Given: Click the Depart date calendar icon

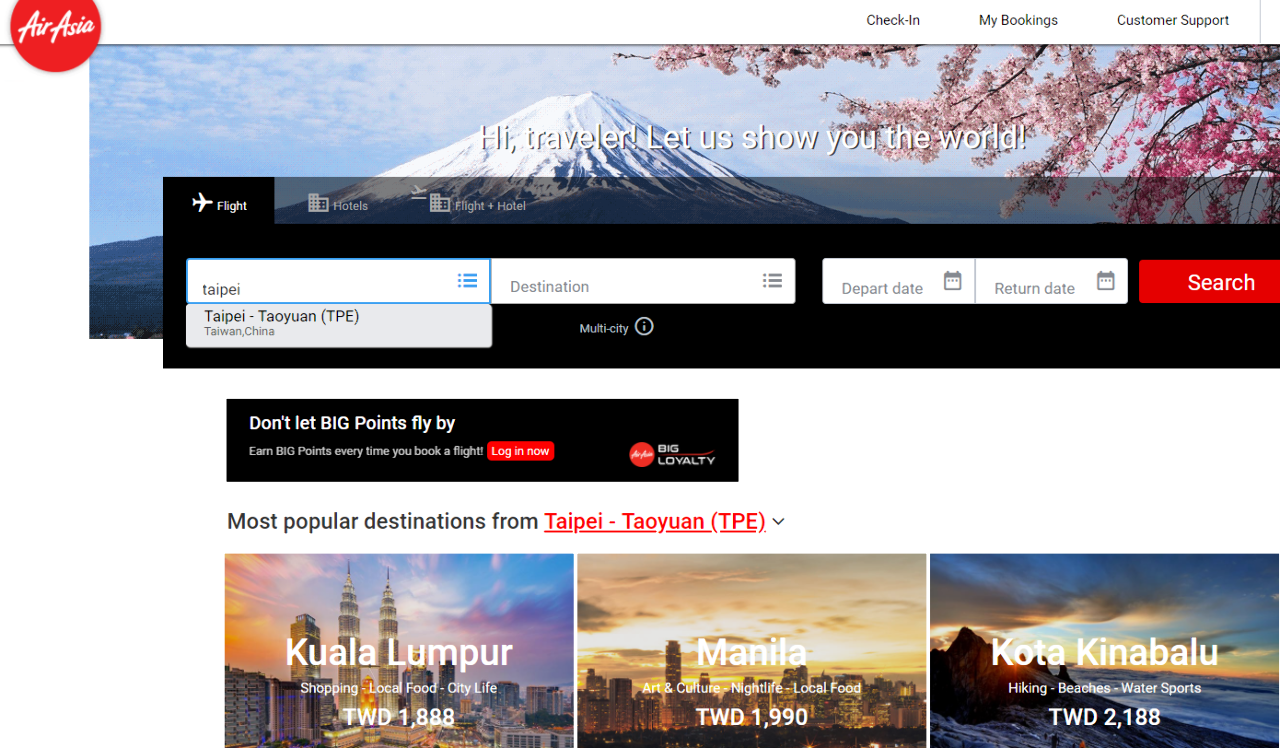Looking at the screenshot, I should tap(953, 281).
